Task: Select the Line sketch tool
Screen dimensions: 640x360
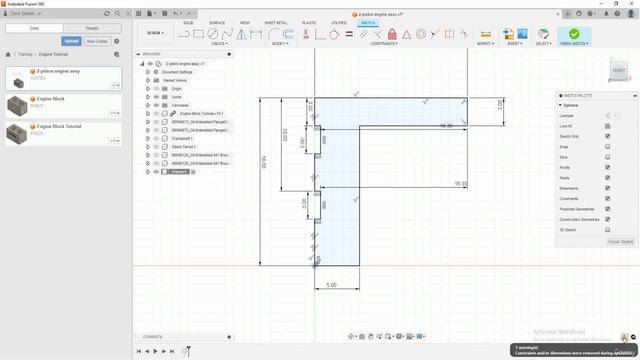Action: [x=184, y=34]
